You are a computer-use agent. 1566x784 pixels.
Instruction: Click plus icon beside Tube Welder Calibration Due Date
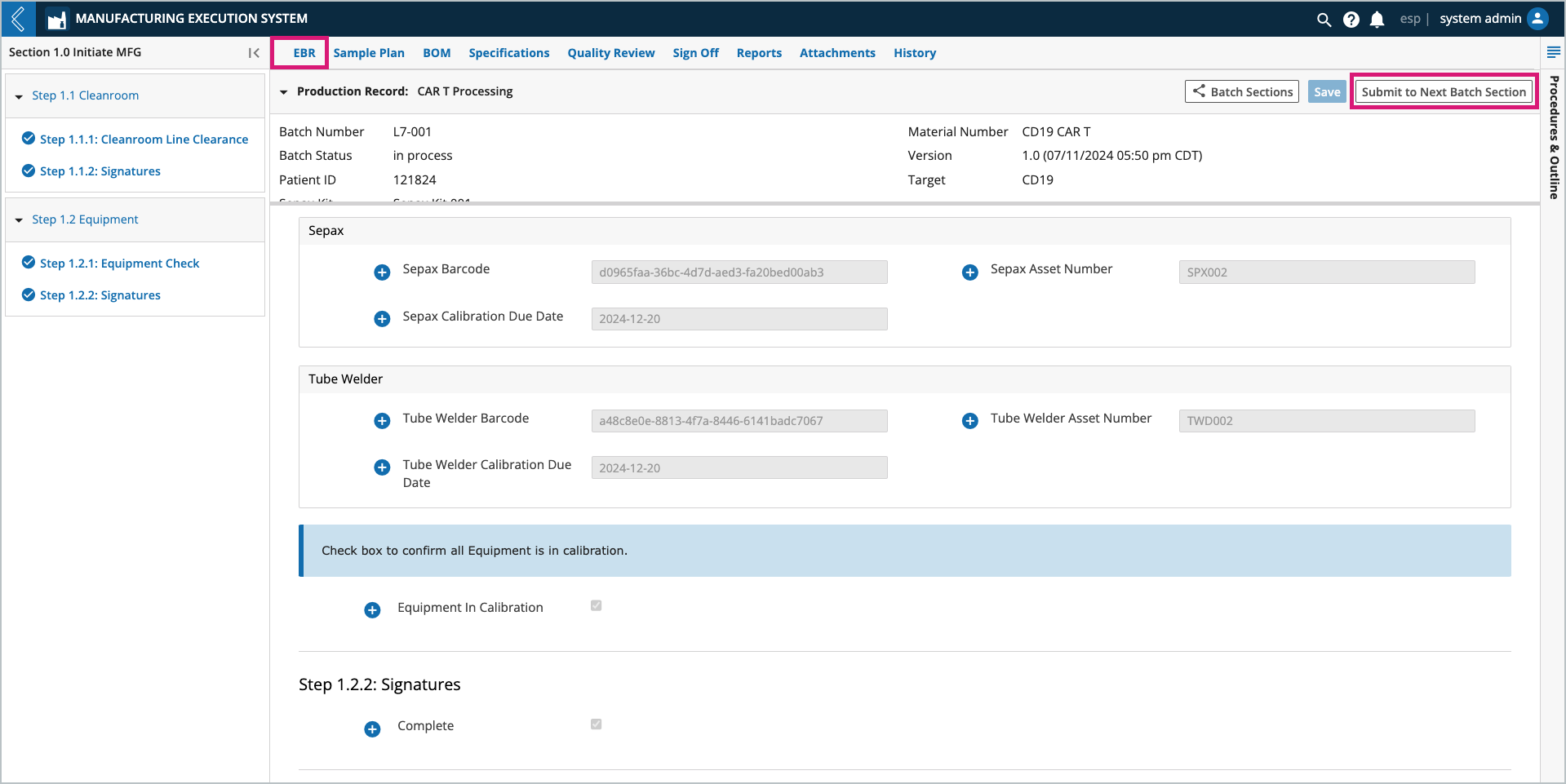pyautogui.click(x=382, y=467)
